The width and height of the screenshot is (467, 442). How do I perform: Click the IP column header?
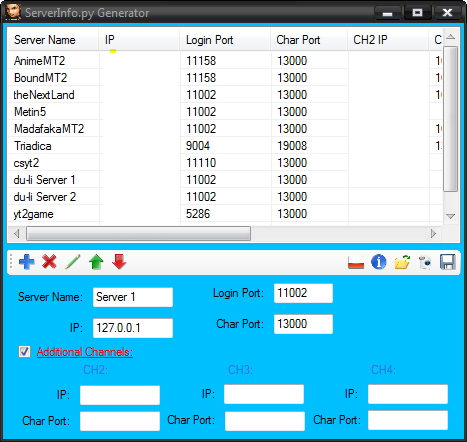tap(139, 40)
